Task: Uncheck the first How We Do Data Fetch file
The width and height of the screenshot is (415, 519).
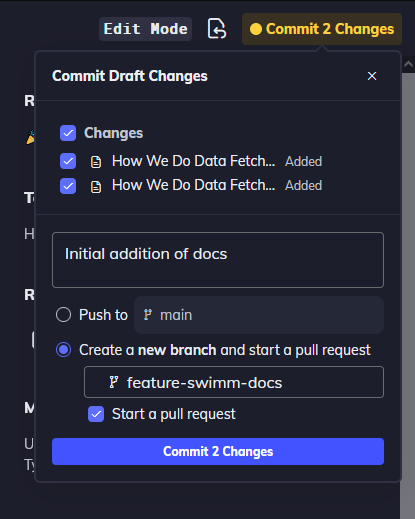Action: 68,161
